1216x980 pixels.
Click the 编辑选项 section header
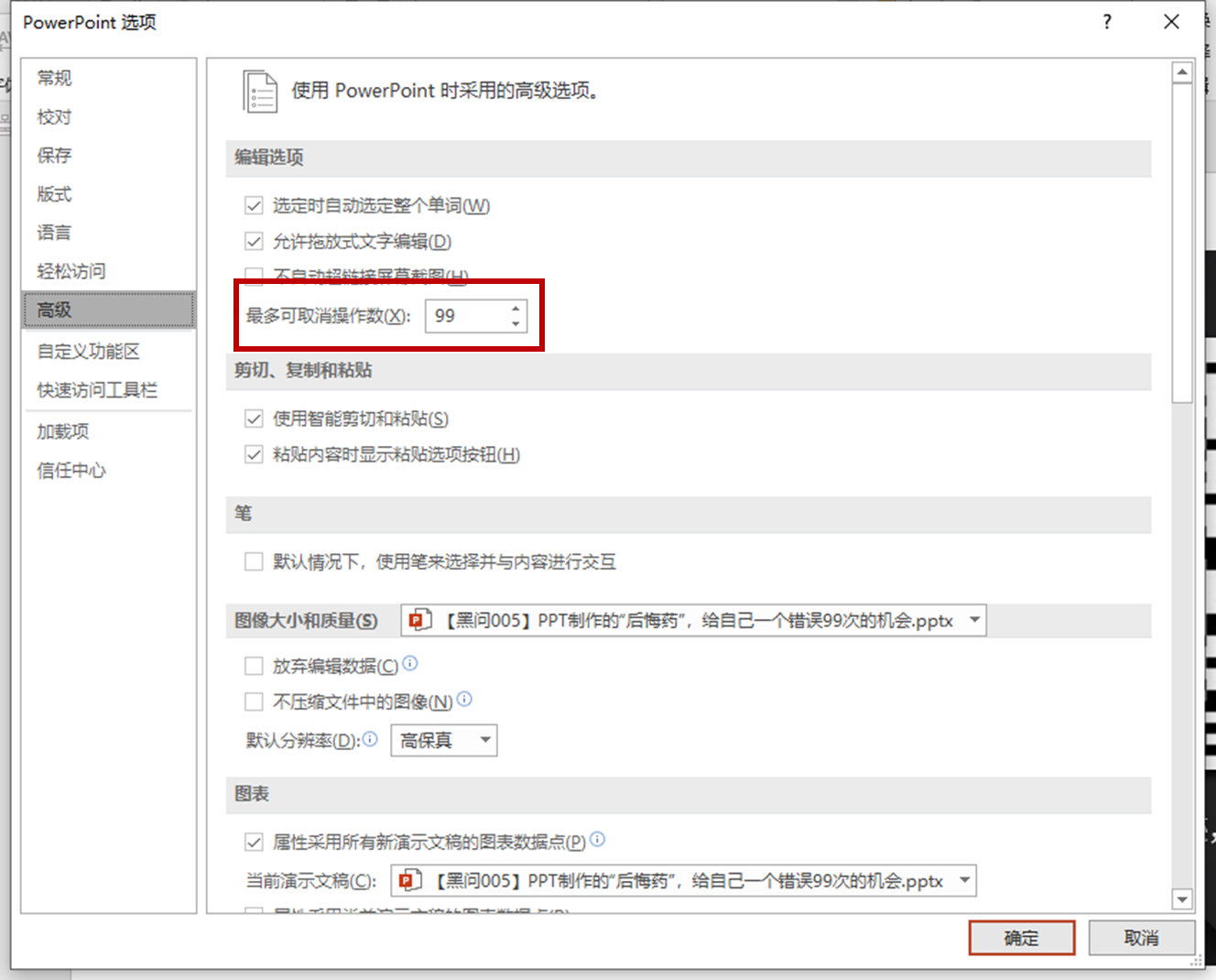(x=689, y=158)
